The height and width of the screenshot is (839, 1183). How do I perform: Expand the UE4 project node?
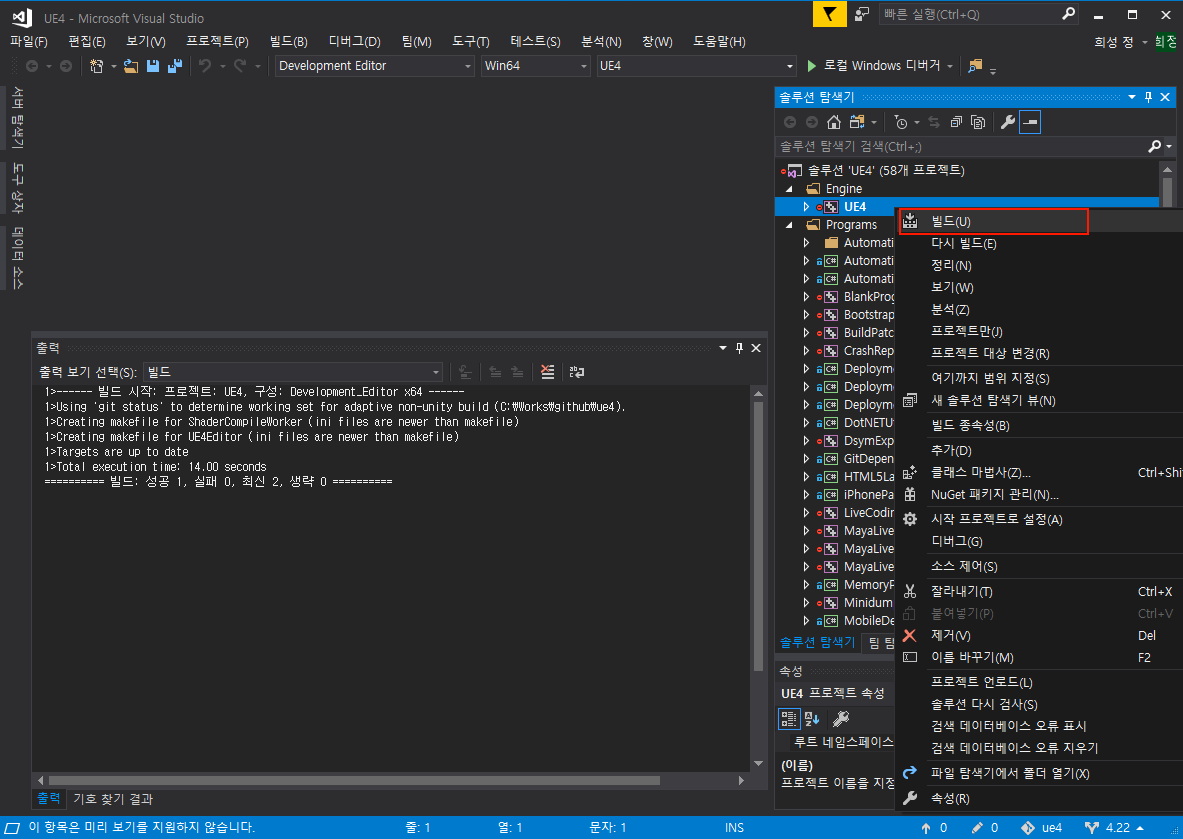pos(807,207)
